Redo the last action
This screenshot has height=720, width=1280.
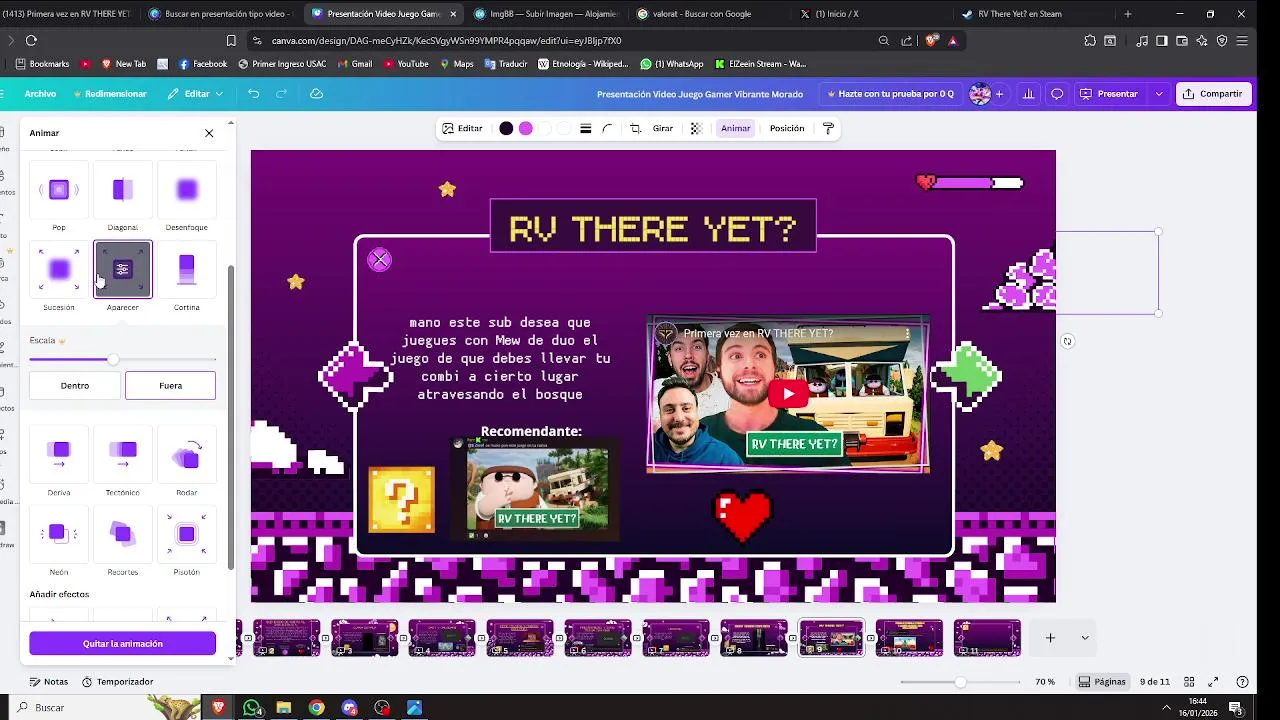[x=282, y=94]
